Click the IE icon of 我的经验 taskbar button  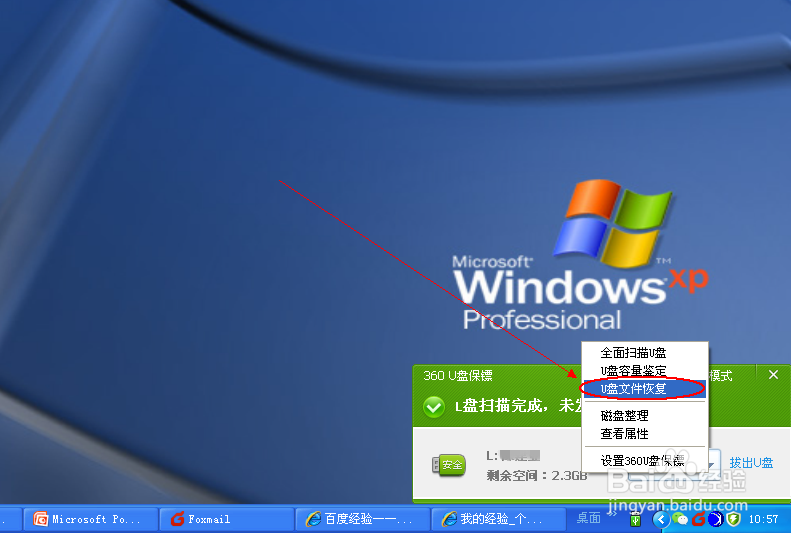[x=449, y=519]
